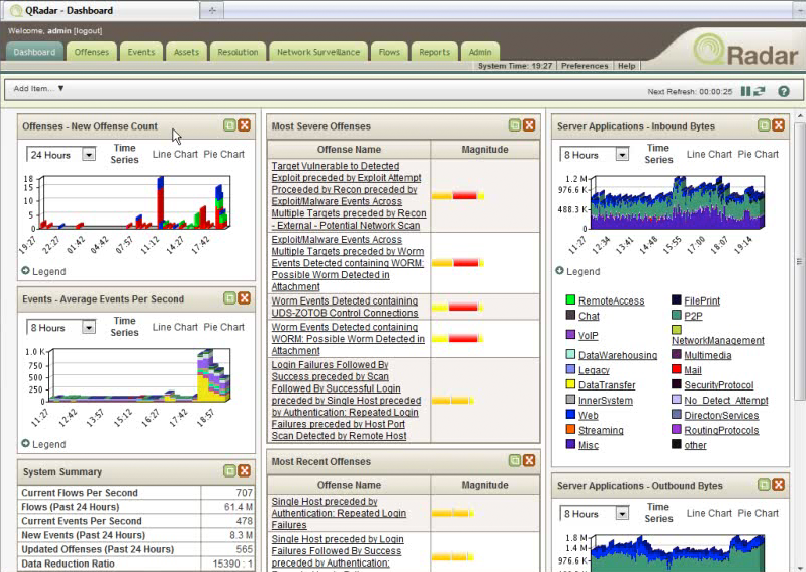Select Line Chart in Events Per Second panel

tap(175, 327)
